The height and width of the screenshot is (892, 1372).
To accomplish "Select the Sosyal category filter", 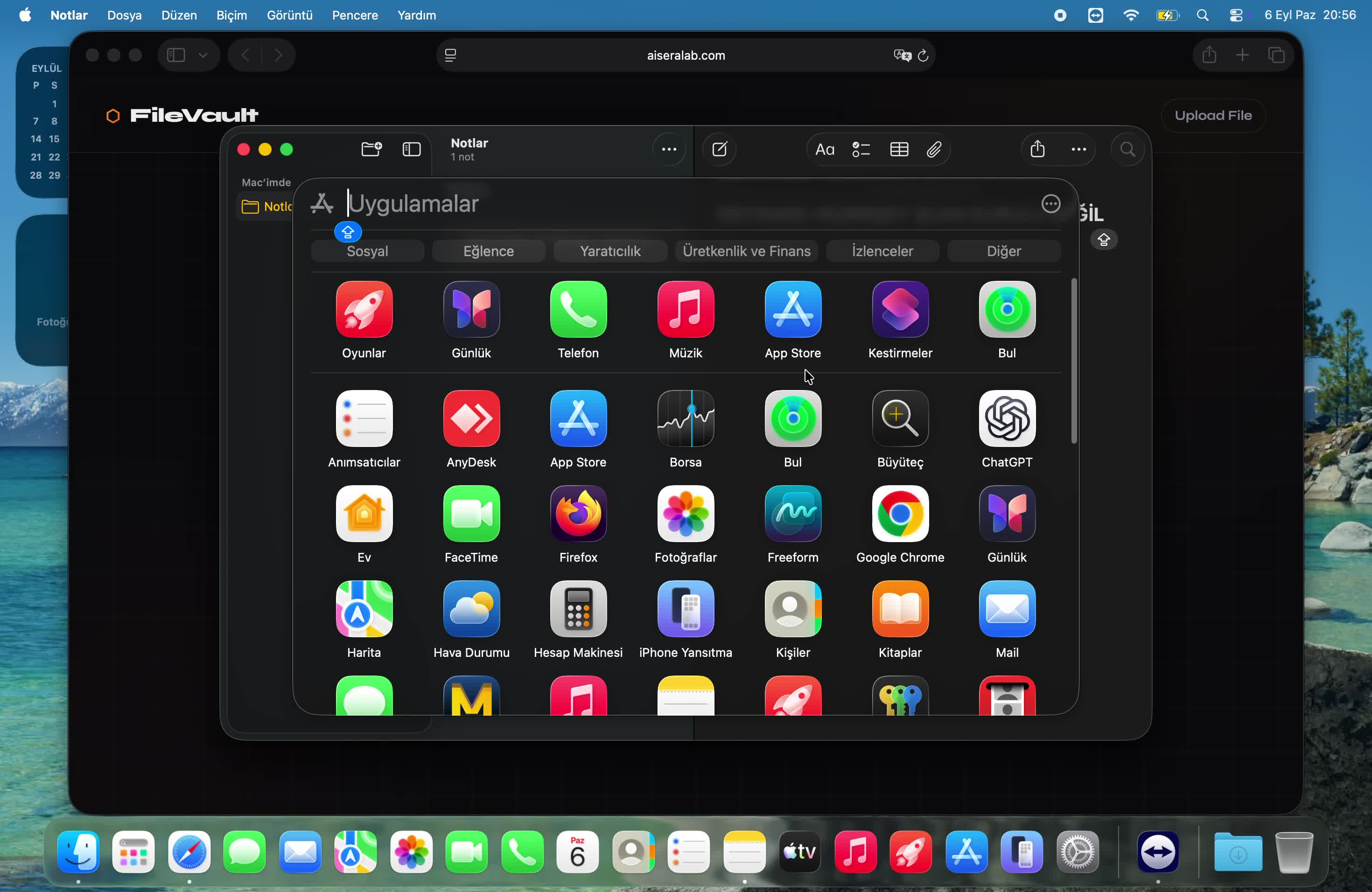I will click(x=367, y=251).
